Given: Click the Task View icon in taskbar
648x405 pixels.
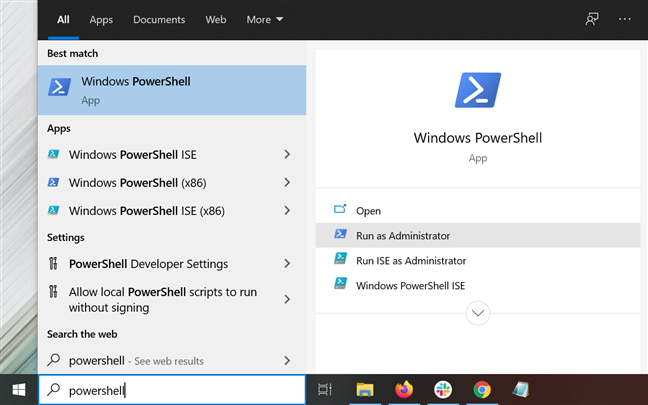Looking at the screenshot, I should 325,389.
